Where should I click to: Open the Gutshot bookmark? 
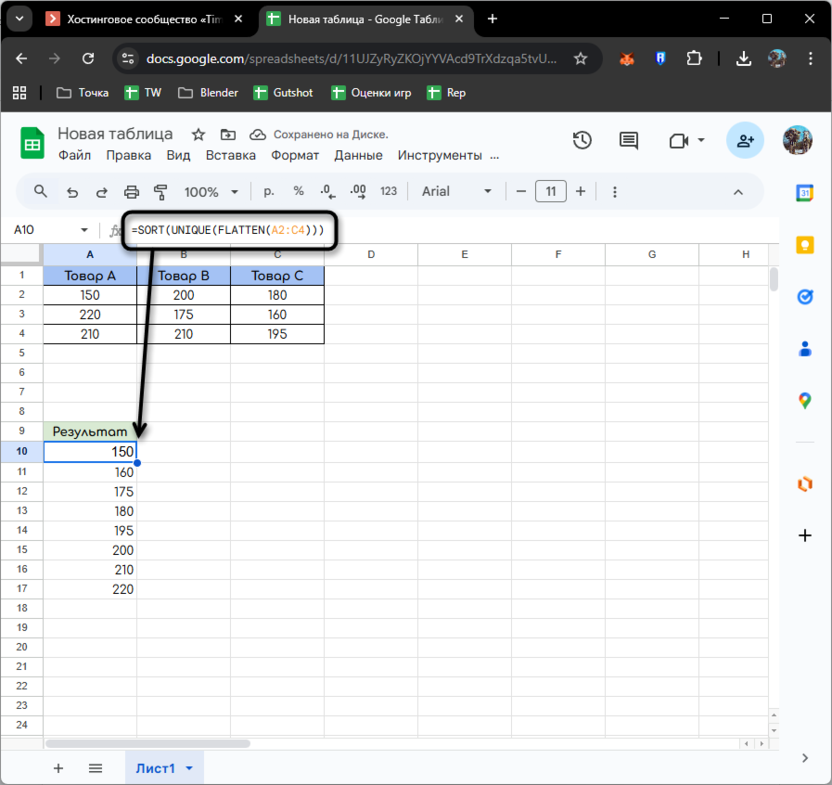click(x=283, y=93)
